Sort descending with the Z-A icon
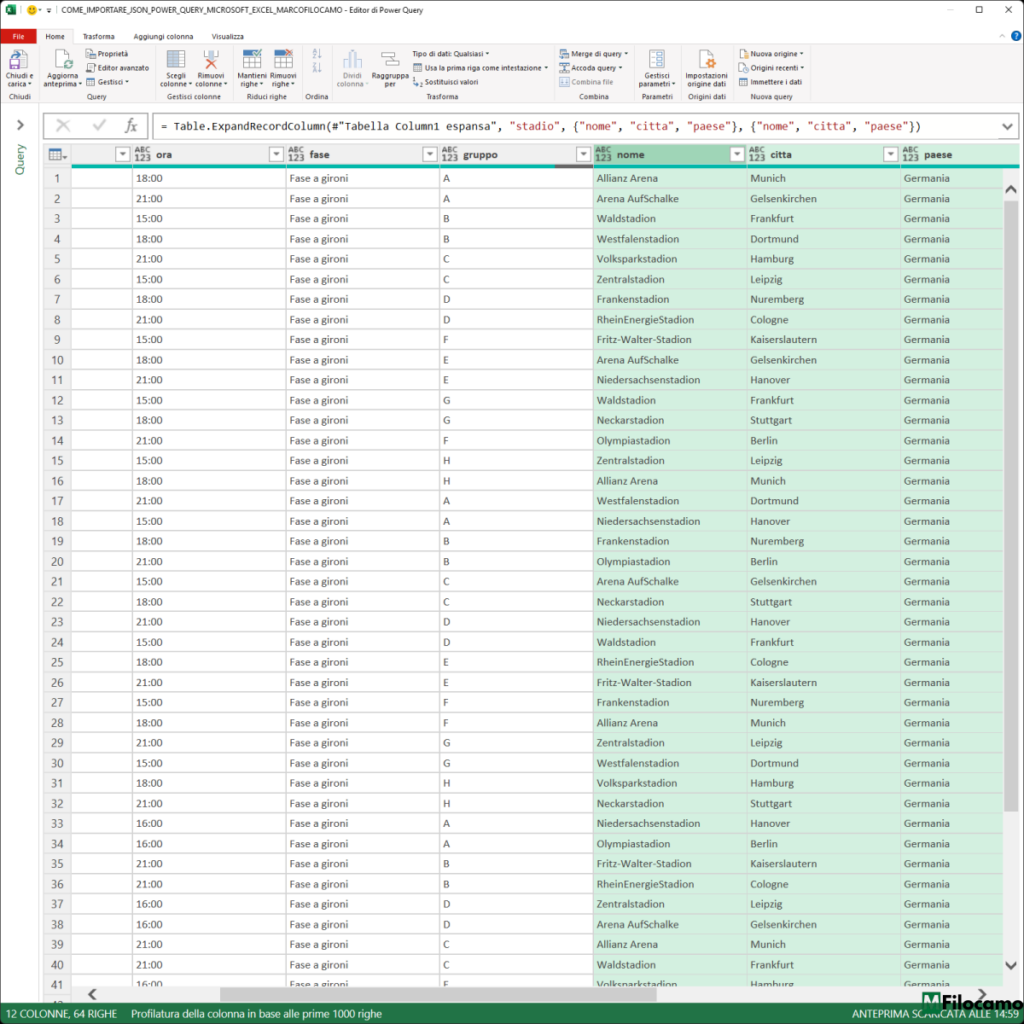This screenshot has width=1024, height=1024. tap(317, 67)
